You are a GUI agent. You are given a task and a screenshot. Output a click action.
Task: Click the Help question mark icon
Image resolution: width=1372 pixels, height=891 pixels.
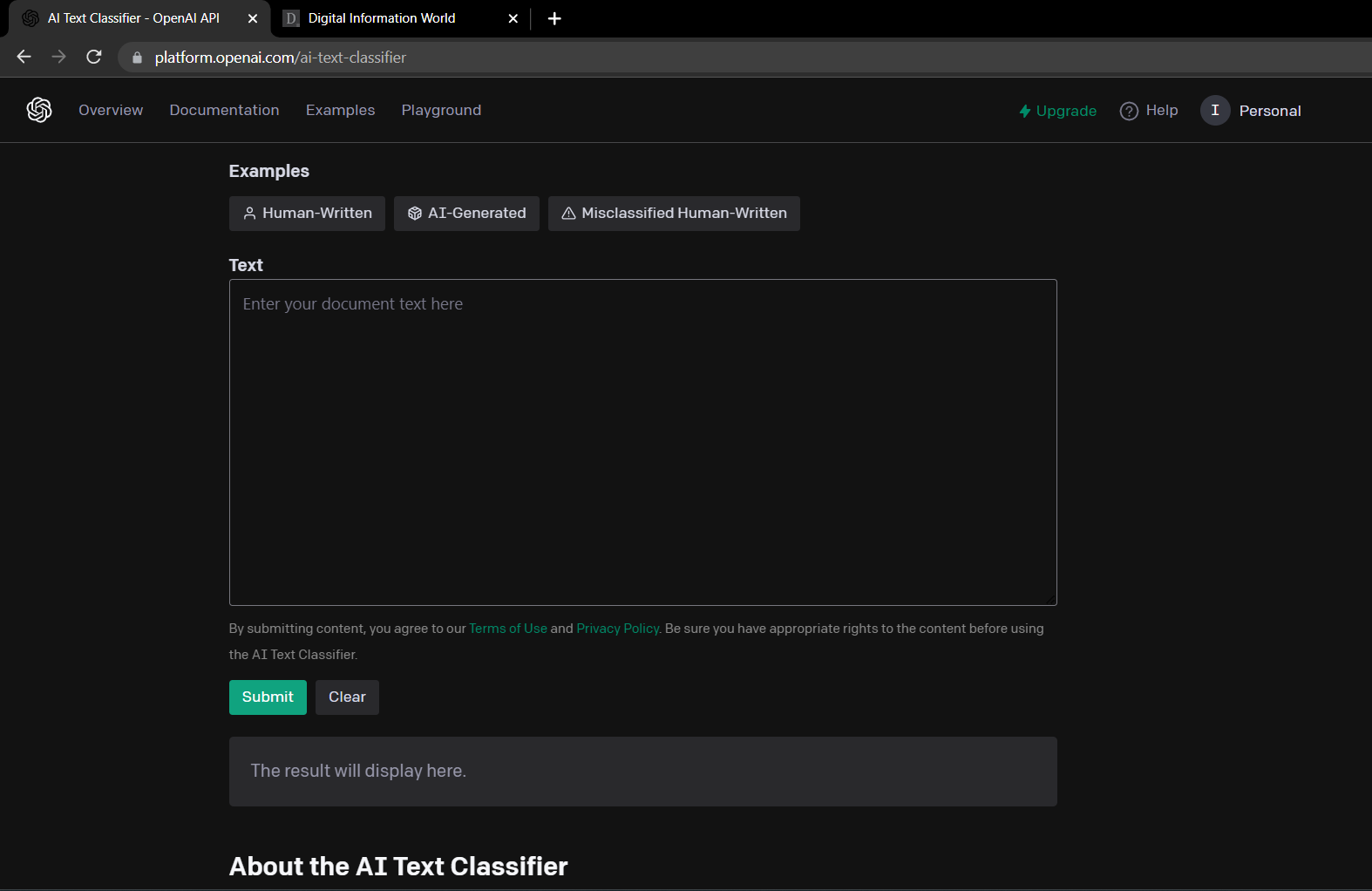[x=1129, y=111]
